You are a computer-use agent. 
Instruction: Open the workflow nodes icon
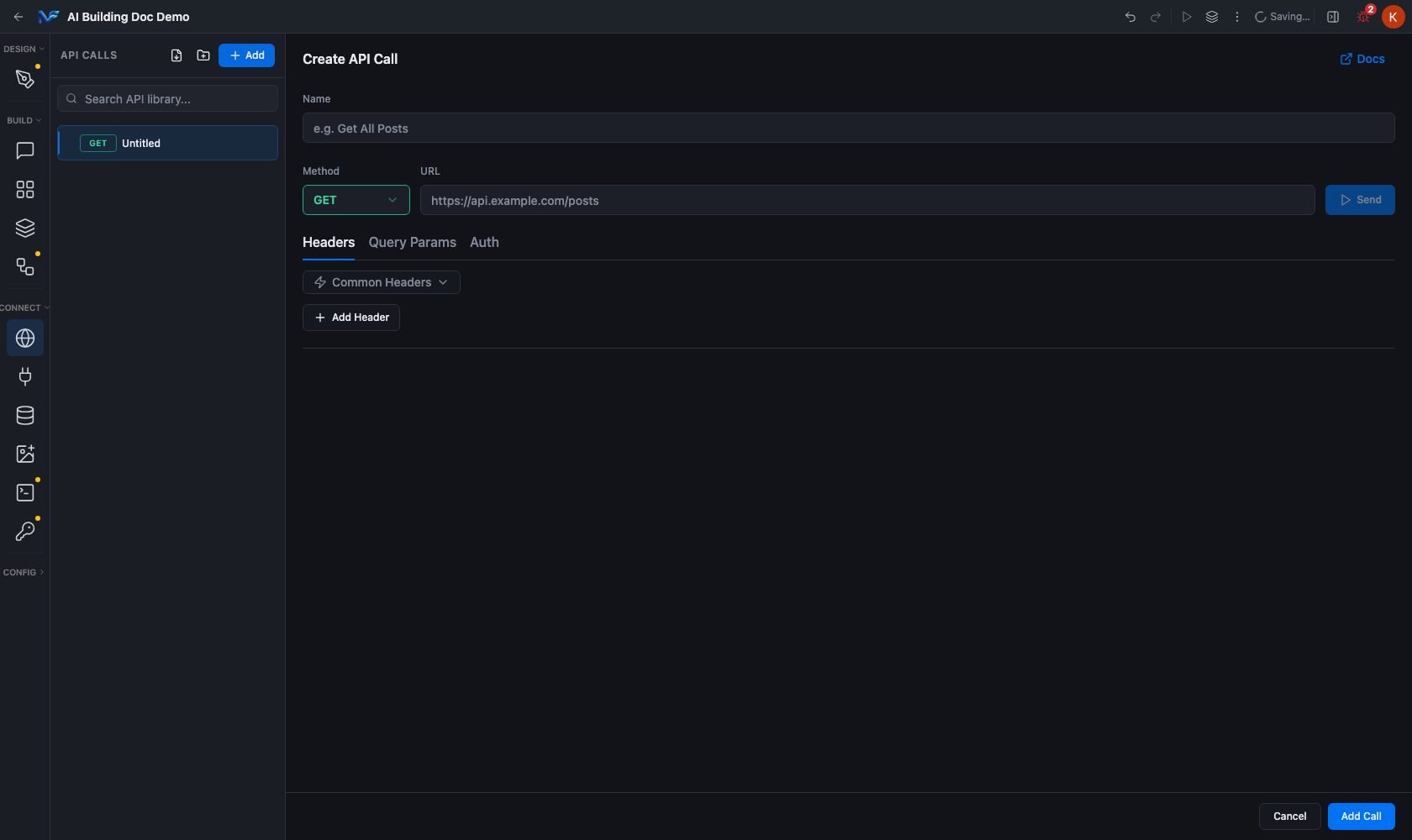pos(25,267)
